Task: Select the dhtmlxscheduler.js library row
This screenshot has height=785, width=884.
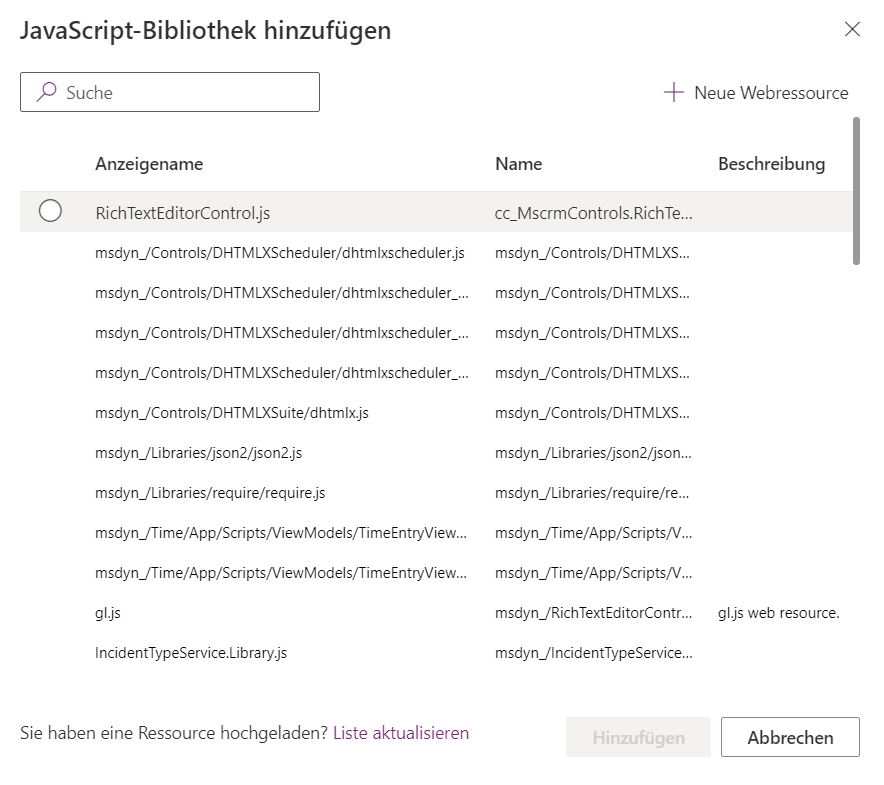Action: pos(279,253)
